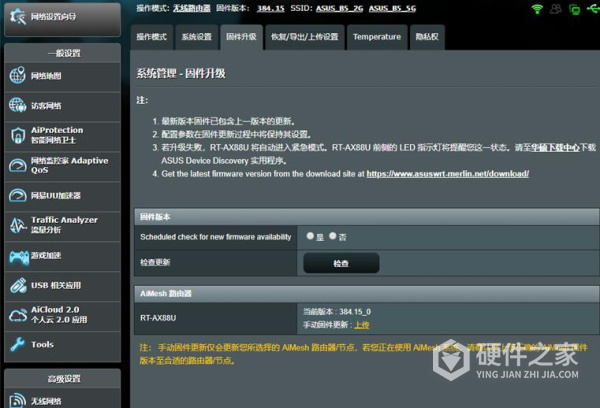Viewport: 600px width, 408px height.
Task: Open Traffic Analyzer 流量分析 menu item
Action: (62, 225)
